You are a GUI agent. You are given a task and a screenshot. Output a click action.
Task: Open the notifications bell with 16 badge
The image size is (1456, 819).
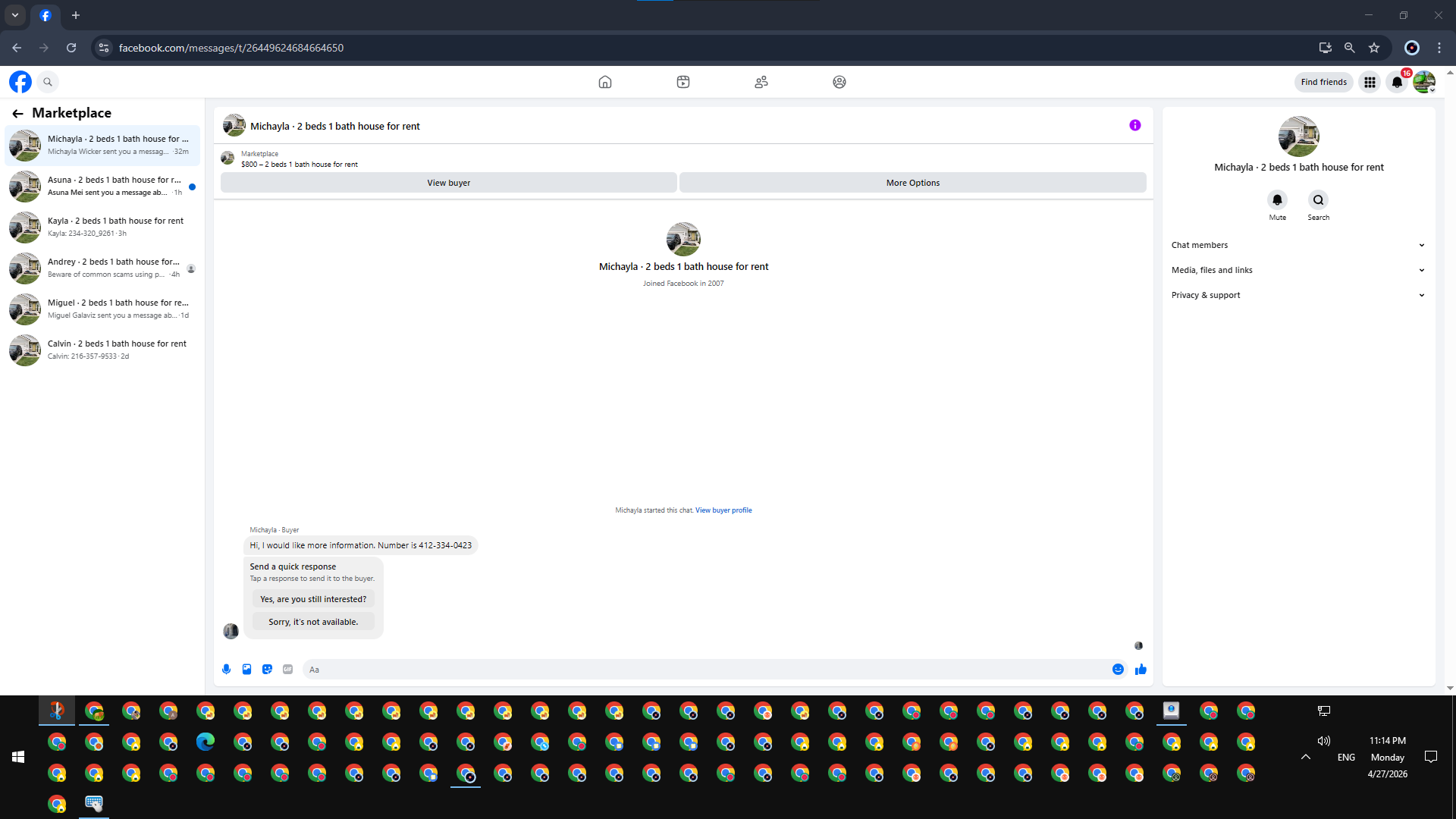click(1397, 82)
